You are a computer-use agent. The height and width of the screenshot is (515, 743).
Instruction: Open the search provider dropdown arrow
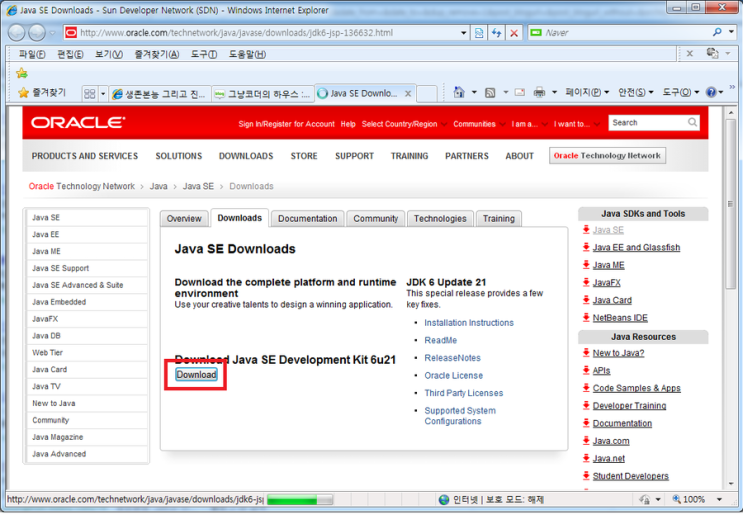tap(732, 32)
